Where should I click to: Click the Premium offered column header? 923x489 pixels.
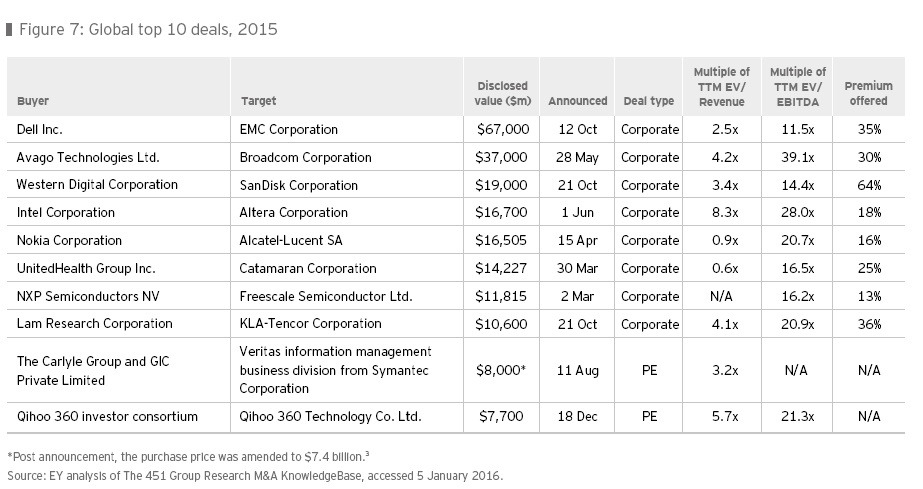[x=868, y=94]
